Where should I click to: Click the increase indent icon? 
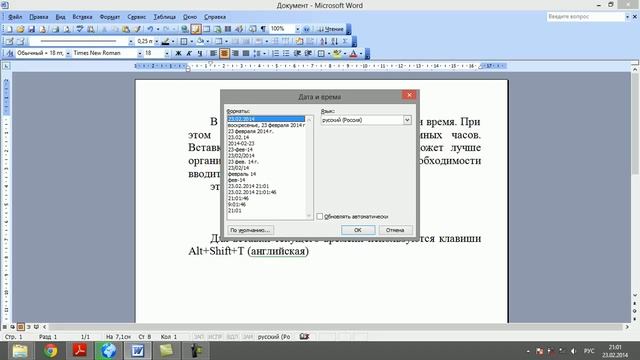(308, 53)
